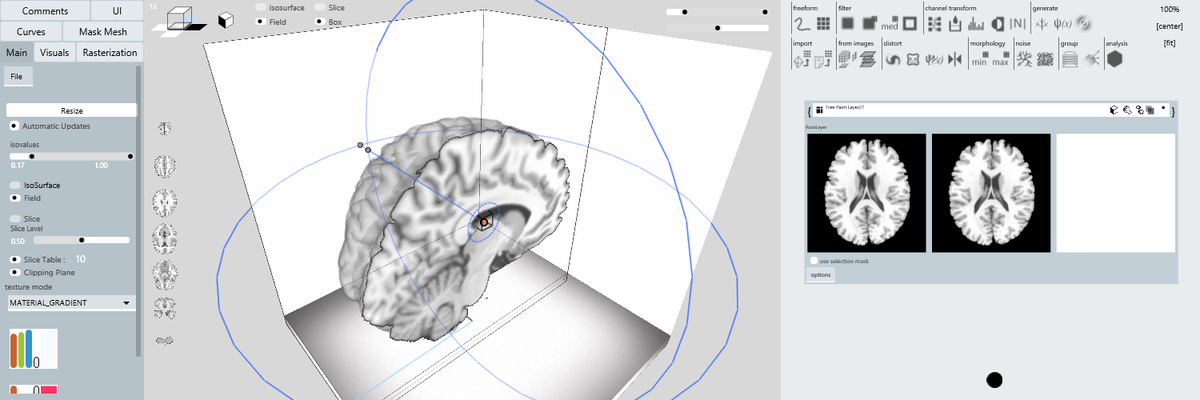Add the cellular noise pattern
The height and width of the screenshot is (400, 1200).
pos(1045,59)
